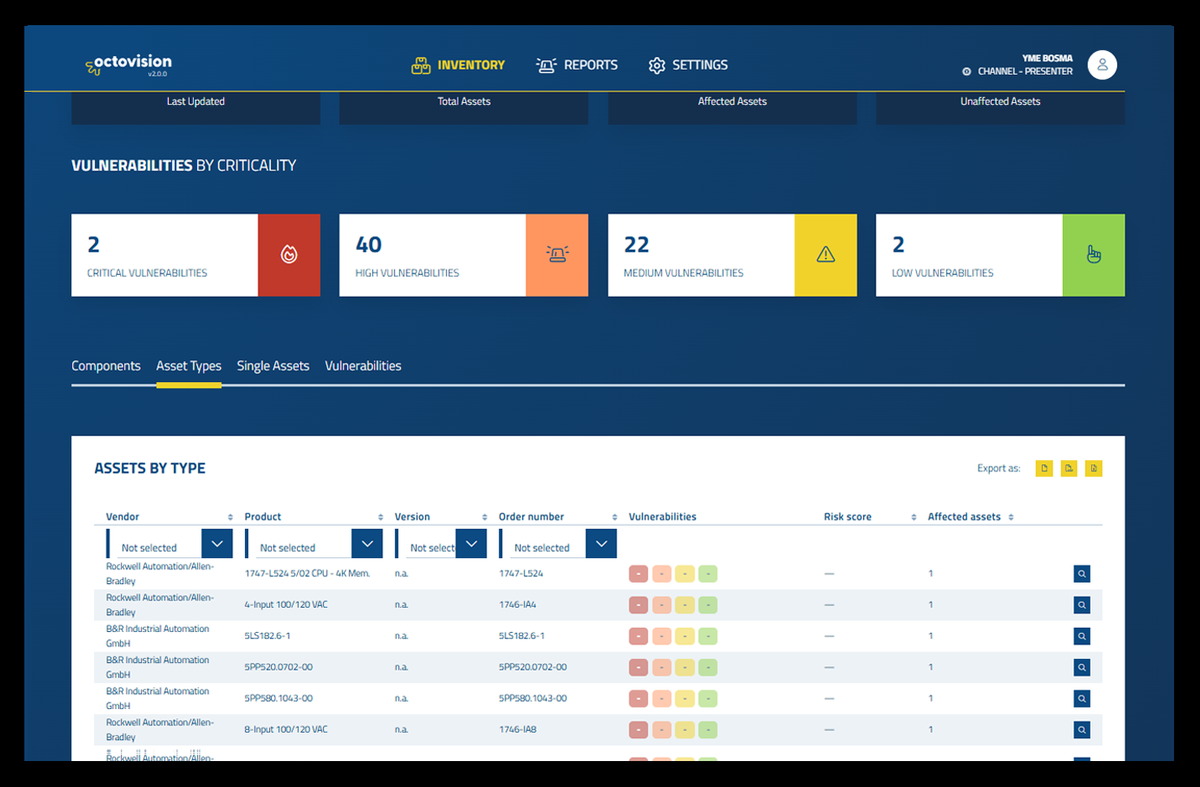Click the red vulnerability severity swatch for 1746-IA4
The height and width of the screenshot is (787, 1200).
point(638,604)
